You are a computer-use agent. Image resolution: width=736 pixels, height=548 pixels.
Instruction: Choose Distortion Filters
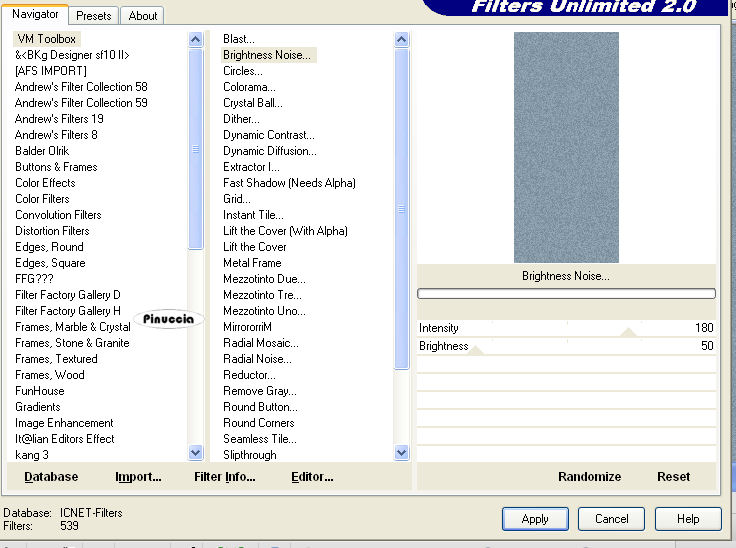(52, 231)
